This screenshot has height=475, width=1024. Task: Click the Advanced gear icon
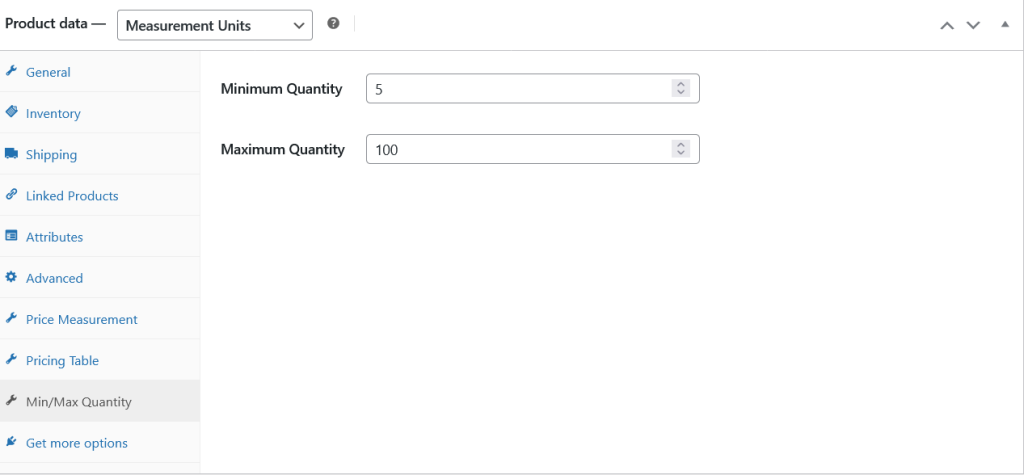click(11, 278)
